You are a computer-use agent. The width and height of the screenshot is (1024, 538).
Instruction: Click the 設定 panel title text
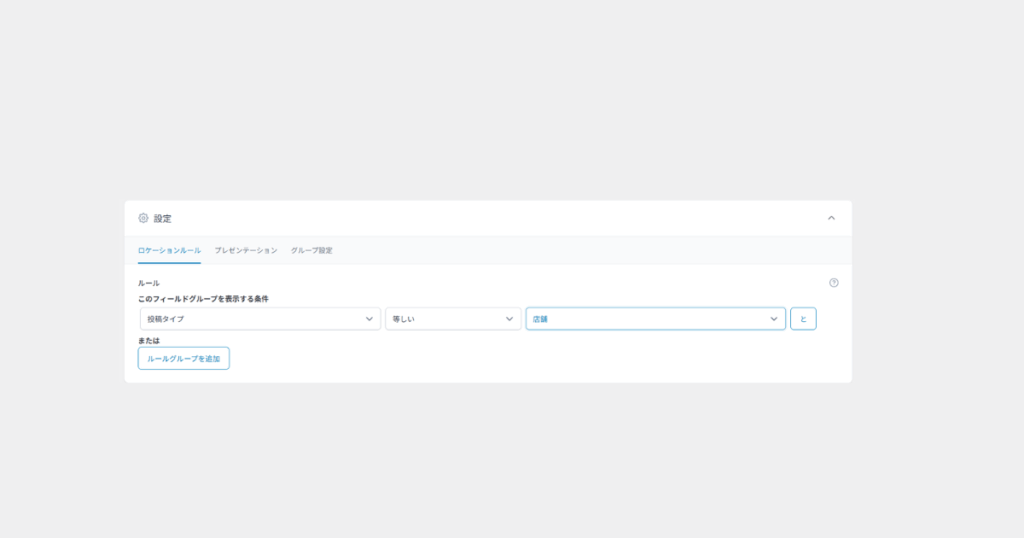click(x=163, y=218)
